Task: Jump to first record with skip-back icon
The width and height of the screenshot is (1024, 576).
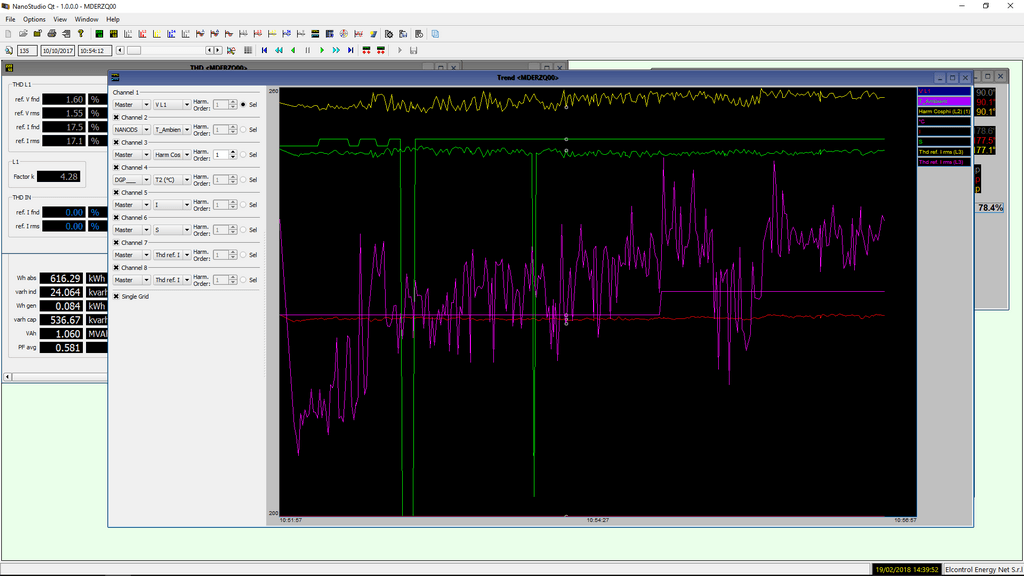Action: (x=265, y=50)
